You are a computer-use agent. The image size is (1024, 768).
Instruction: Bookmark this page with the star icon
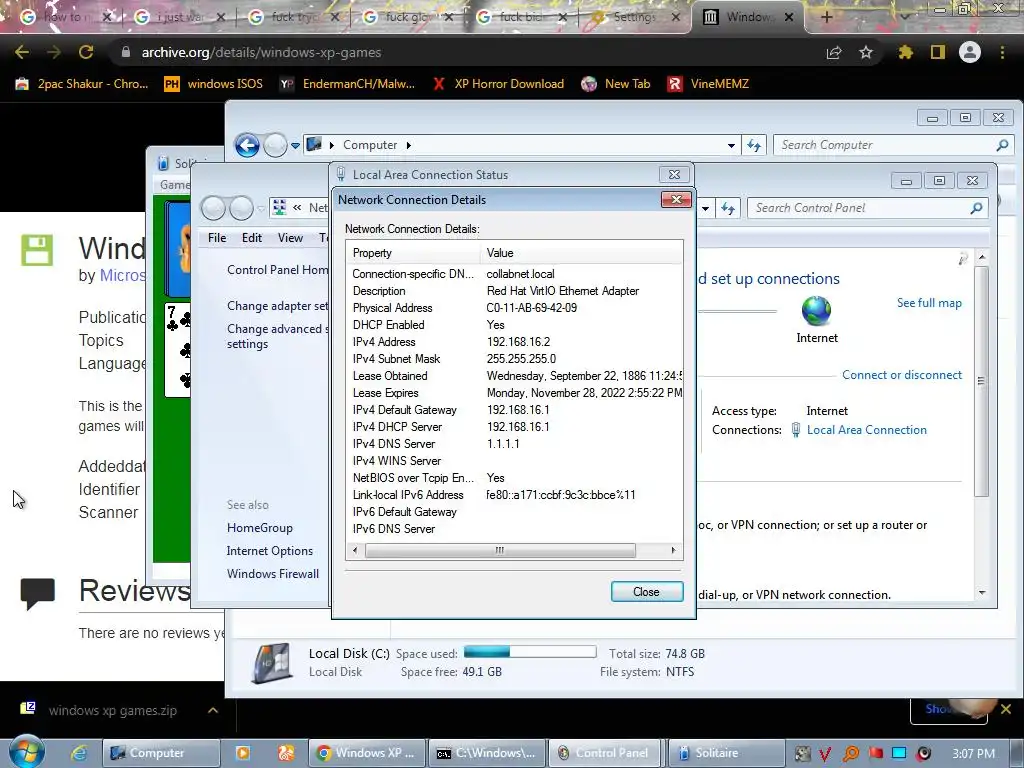[866, 52]
